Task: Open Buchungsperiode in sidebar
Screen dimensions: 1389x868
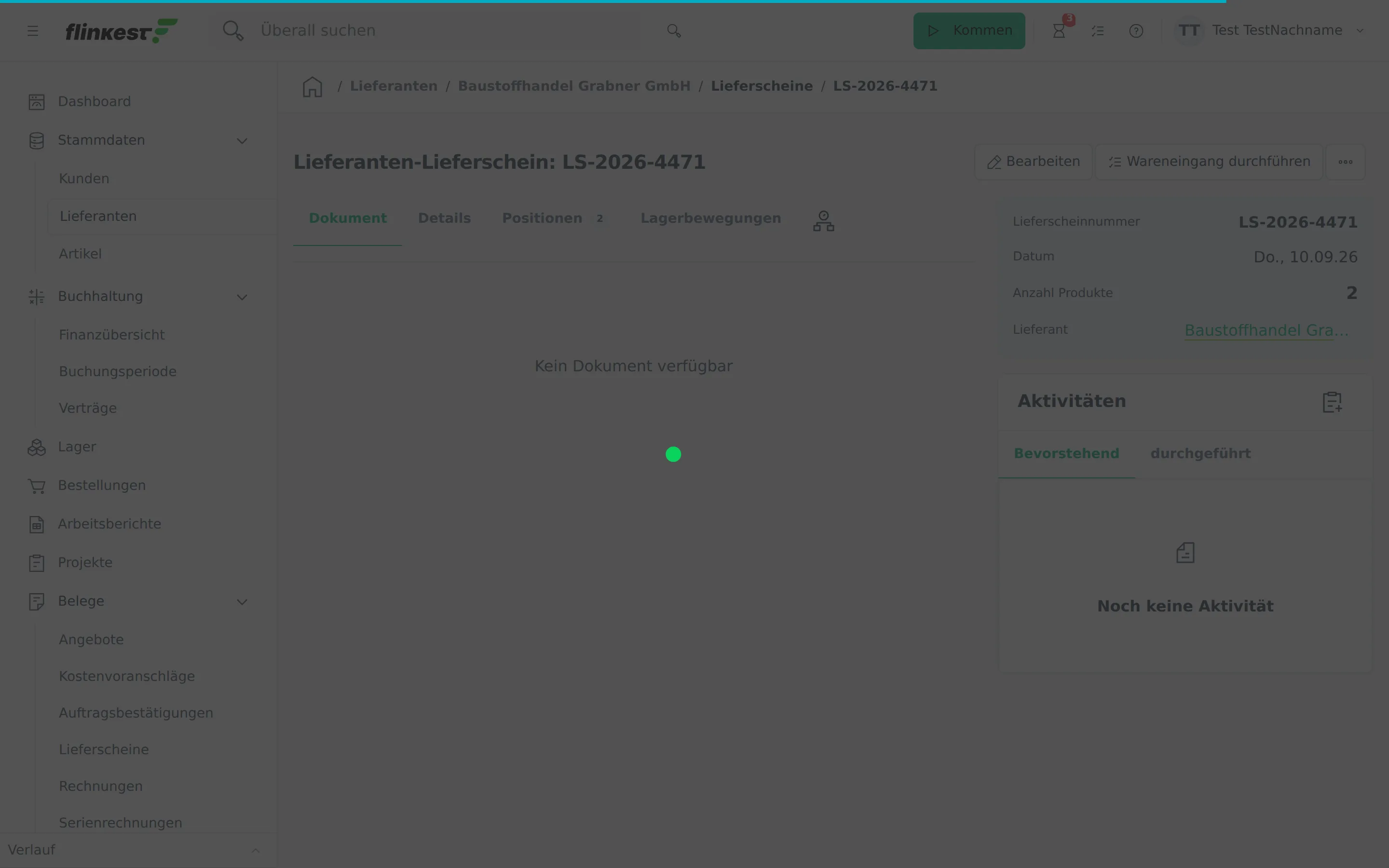Action: (118, 371)
